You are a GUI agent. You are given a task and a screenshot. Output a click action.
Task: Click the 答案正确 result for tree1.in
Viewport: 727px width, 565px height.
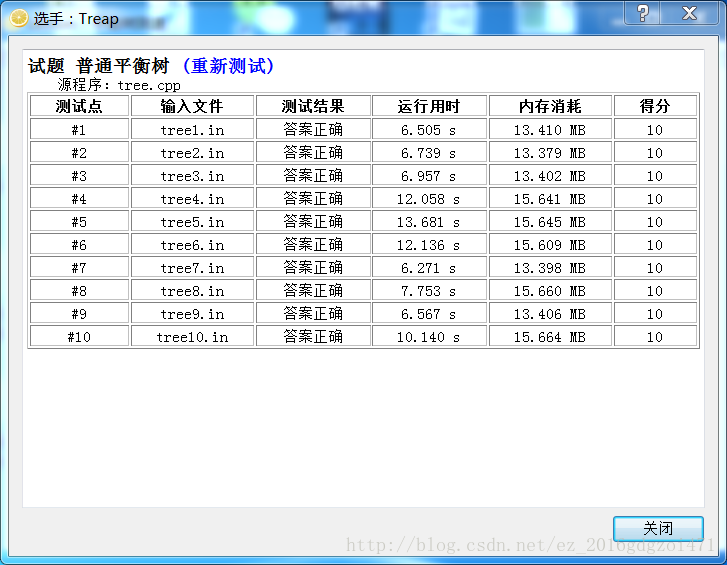click(313, 129)
